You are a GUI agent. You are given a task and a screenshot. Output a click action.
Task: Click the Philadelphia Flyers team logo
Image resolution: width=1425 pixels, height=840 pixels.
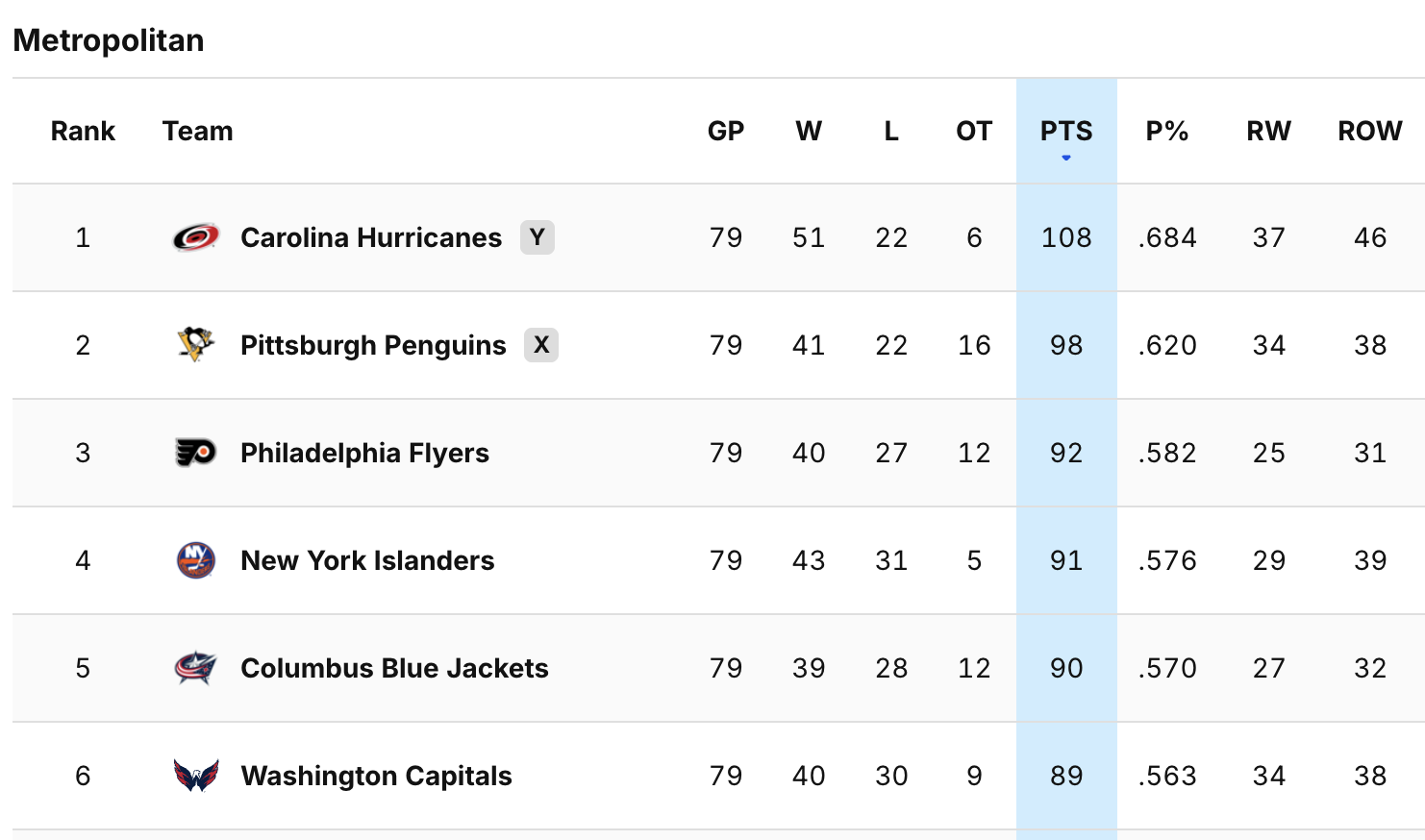(x=195, y=453)
